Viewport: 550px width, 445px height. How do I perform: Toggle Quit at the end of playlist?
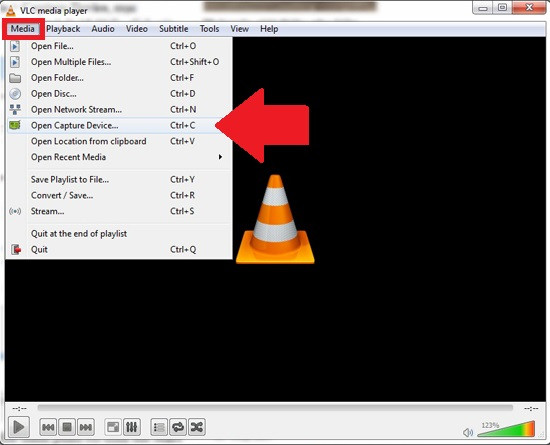tap(119, 234)
